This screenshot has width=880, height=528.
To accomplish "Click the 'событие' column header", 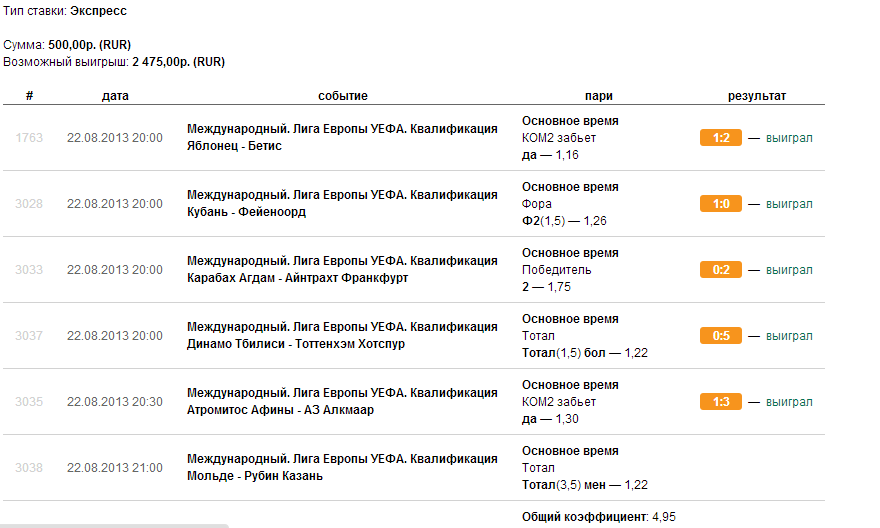I will (x=343, y=96).
